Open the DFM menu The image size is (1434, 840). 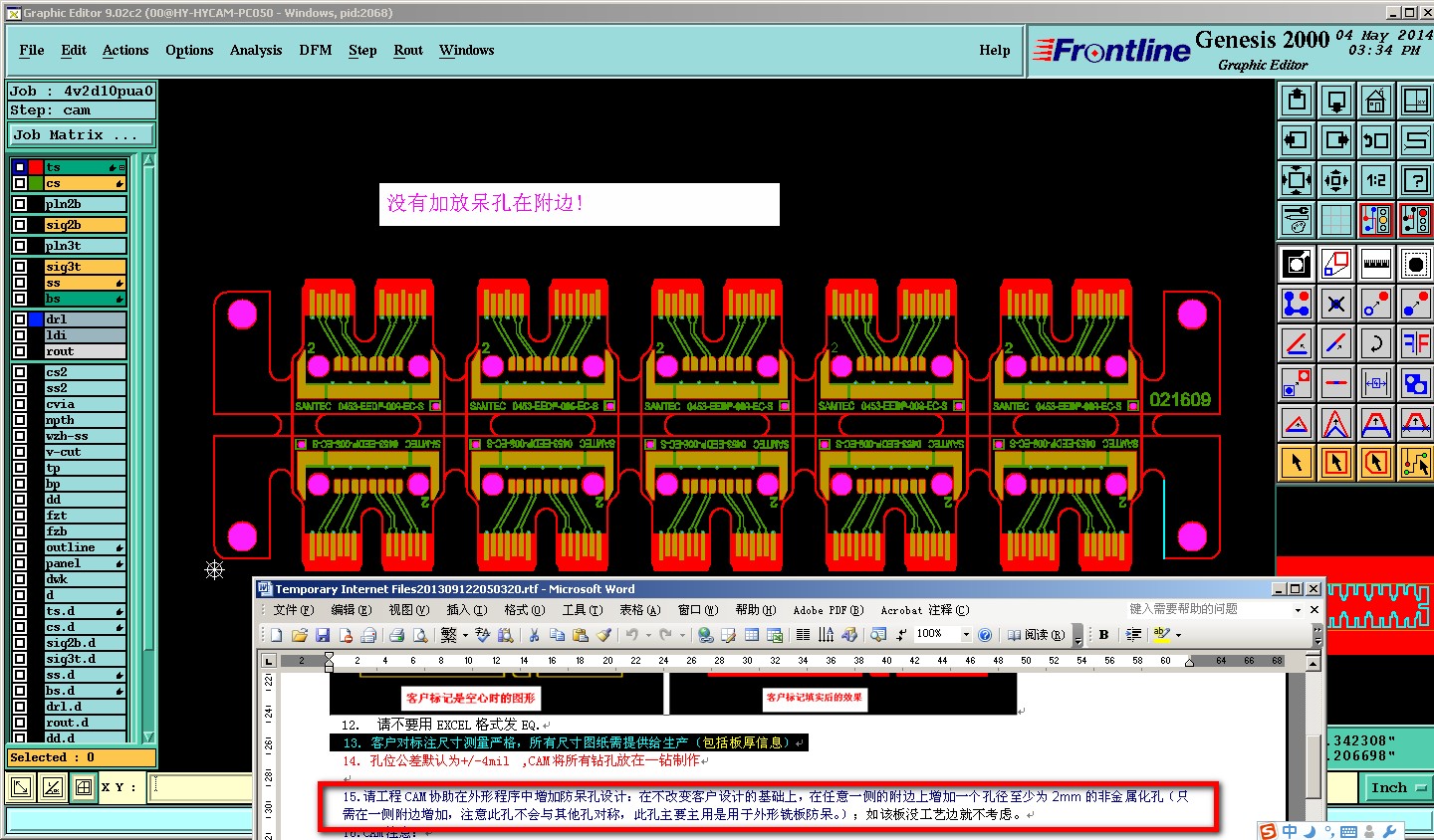pos(316,50)
